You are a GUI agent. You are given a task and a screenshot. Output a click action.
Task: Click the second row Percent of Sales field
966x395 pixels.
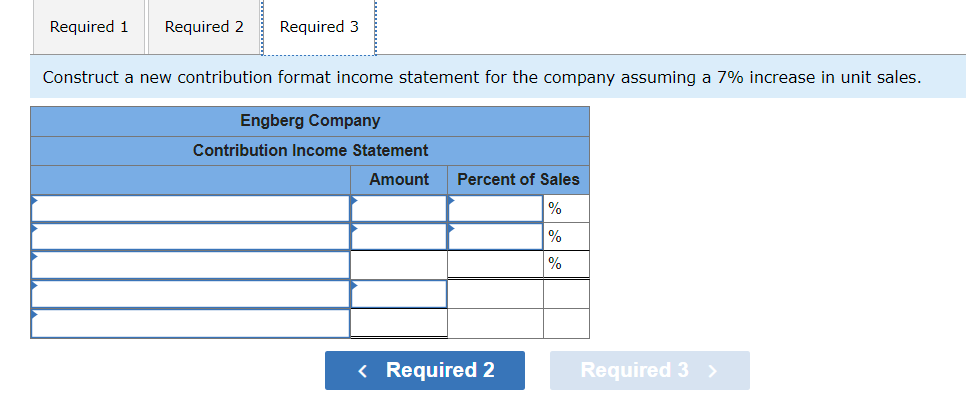coord(495,237)
